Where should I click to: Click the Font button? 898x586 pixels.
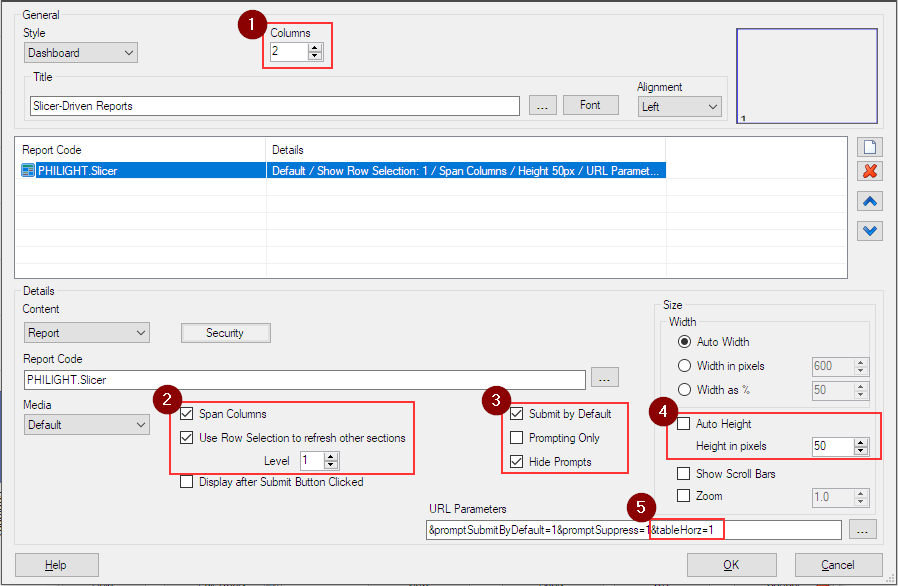(x=590, y=105)
